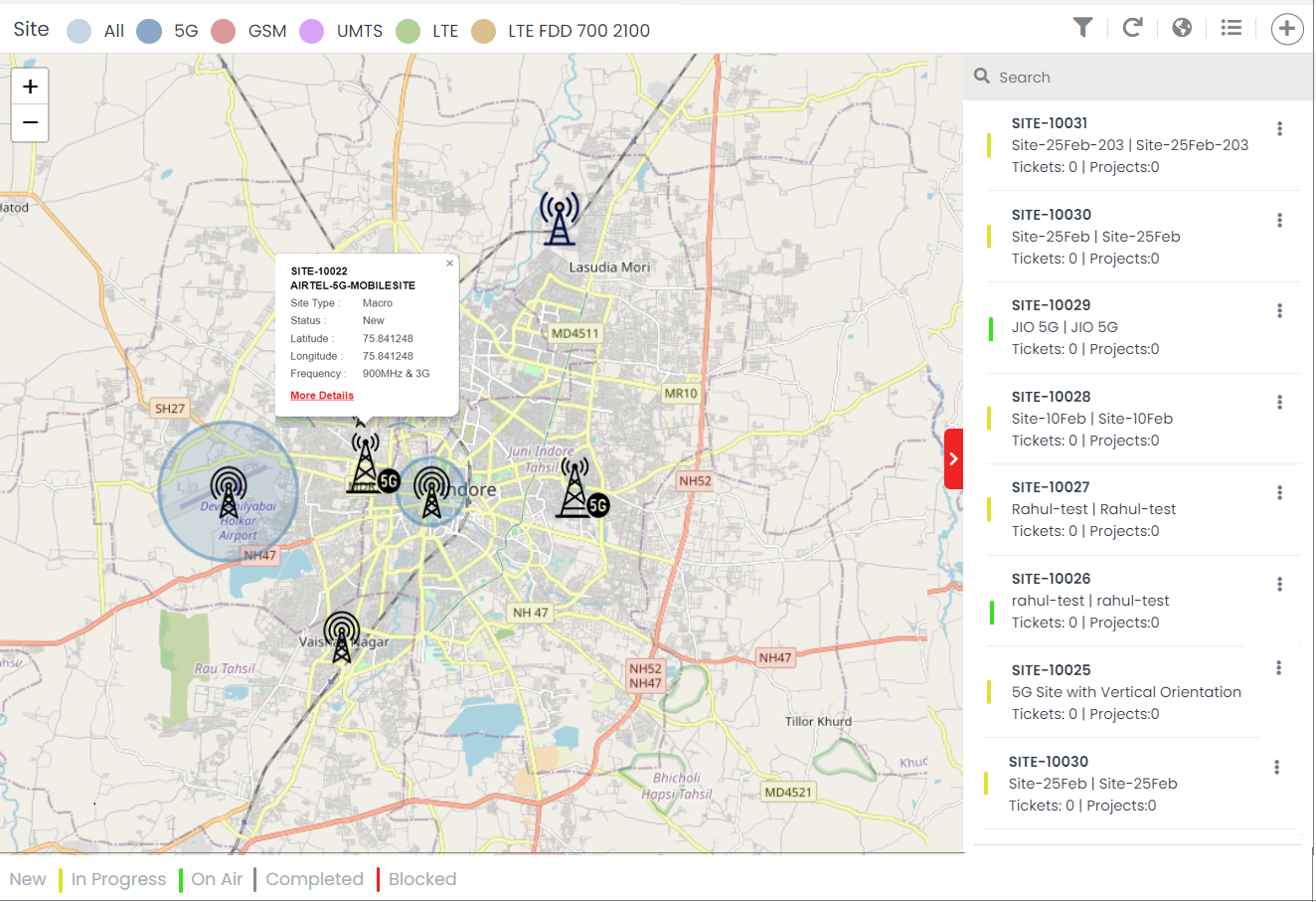Open the list view icon
The height and width of the screenshot is (902, 1316).
[1231, 28]
